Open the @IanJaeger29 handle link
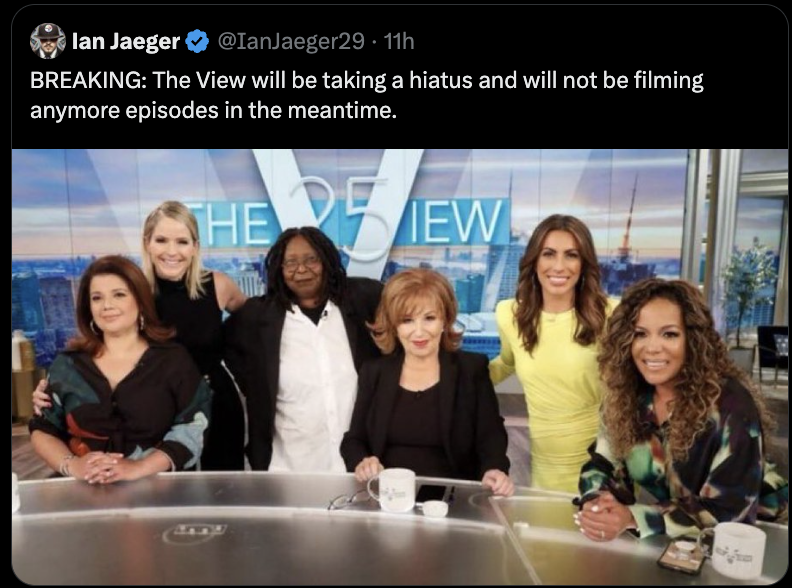The width and height of the screenshot is (792, 588). (291, 41)
